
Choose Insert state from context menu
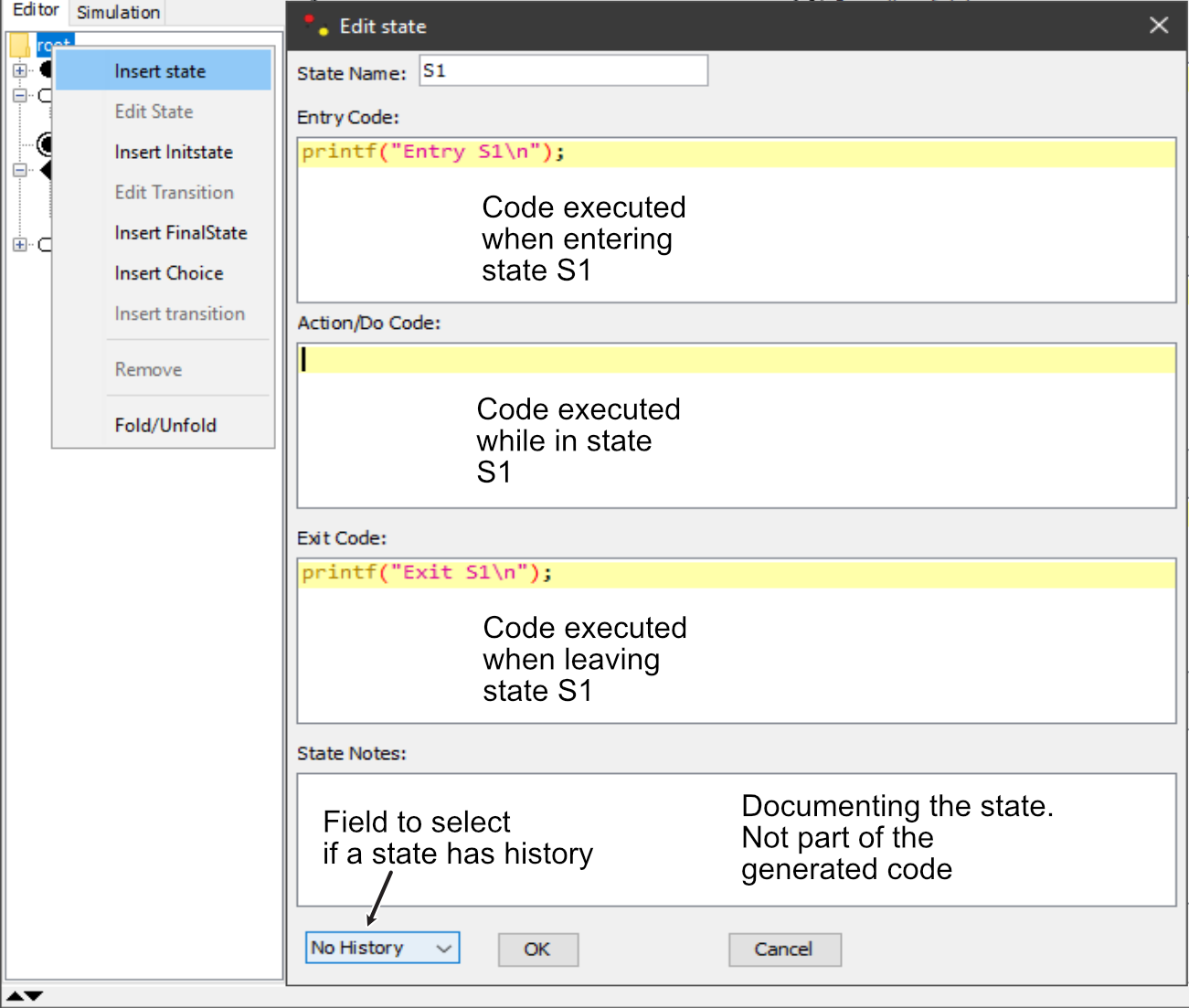(160, 71)
